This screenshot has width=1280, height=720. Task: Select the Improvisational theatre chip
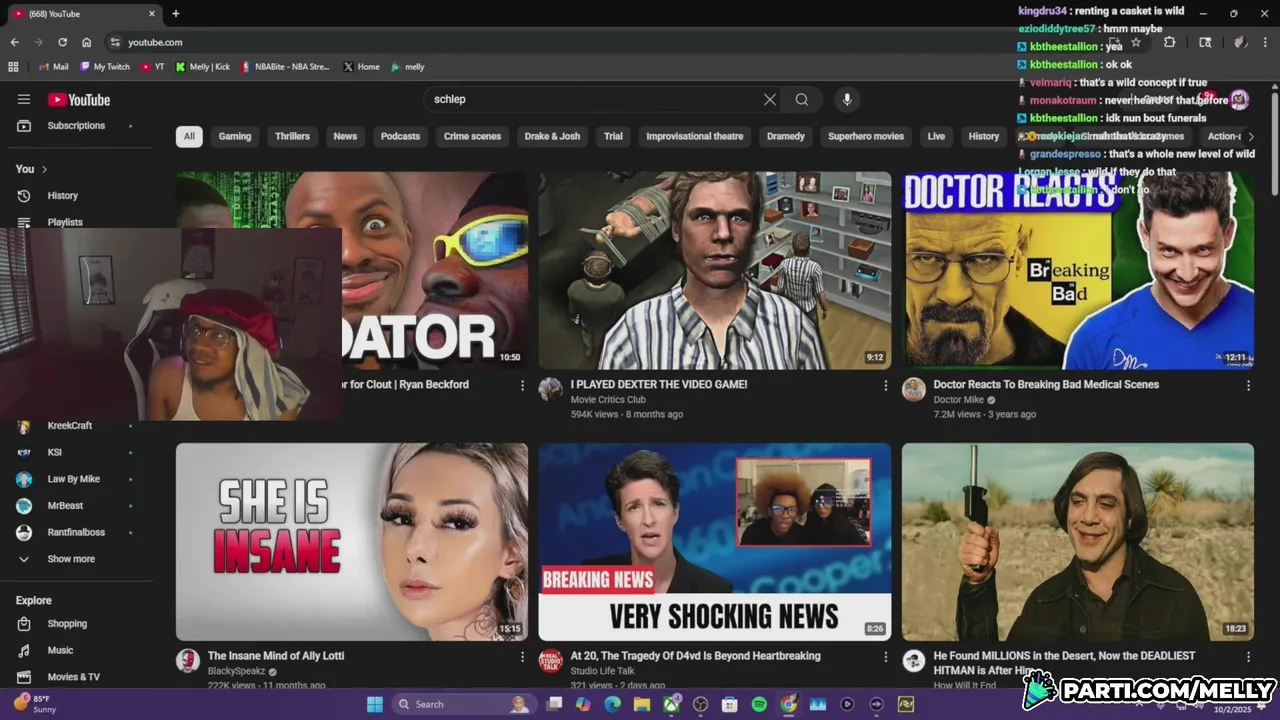pos(695,136)
